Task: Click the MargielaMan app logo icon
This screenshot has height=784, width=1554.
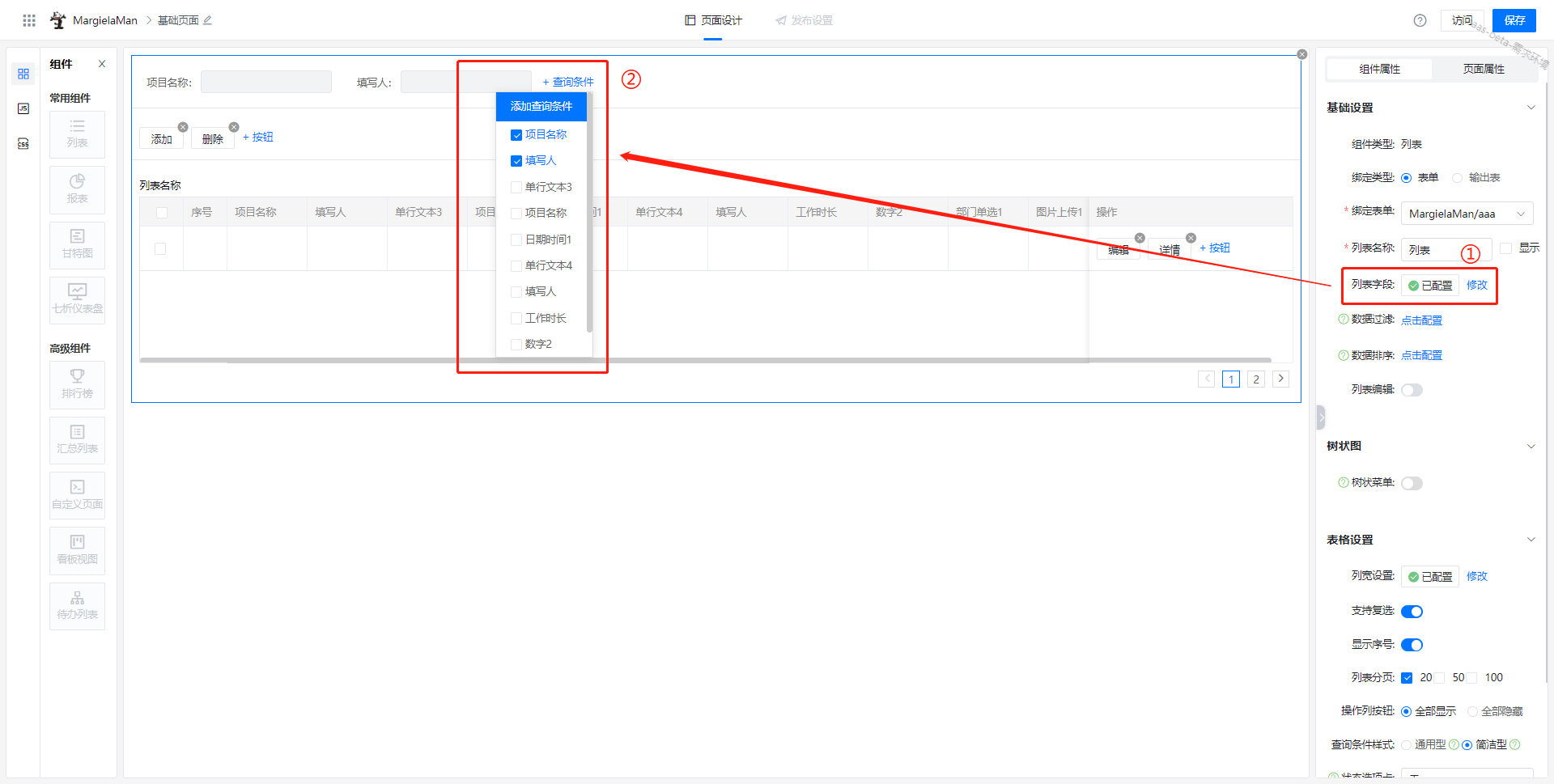Action: click(58, 20)
